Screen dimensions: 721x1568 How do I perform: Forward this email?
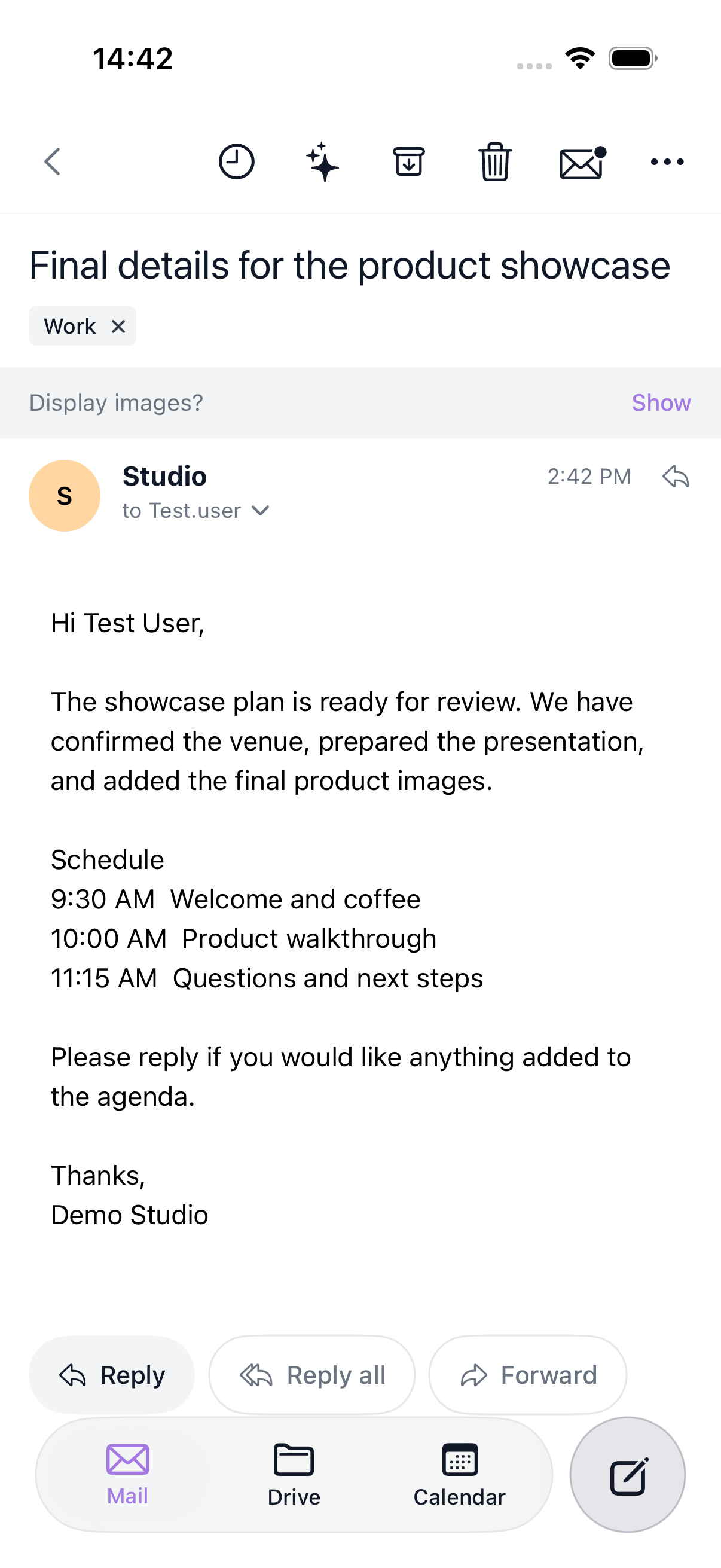click(x=527, y=1375)
